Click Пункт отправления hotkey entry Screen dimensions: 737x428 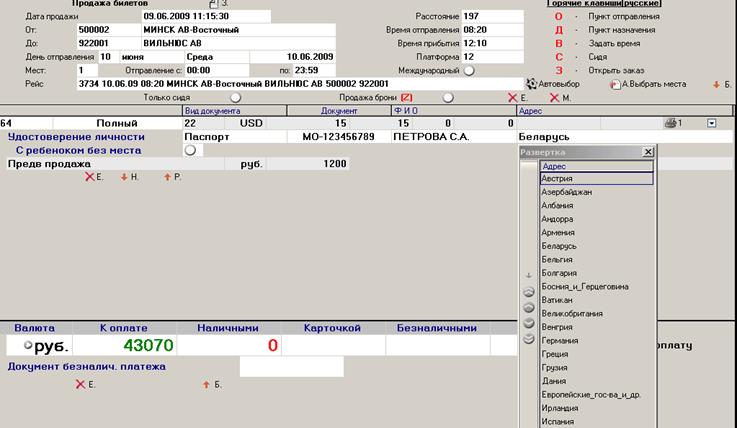(x=624, y=16)
